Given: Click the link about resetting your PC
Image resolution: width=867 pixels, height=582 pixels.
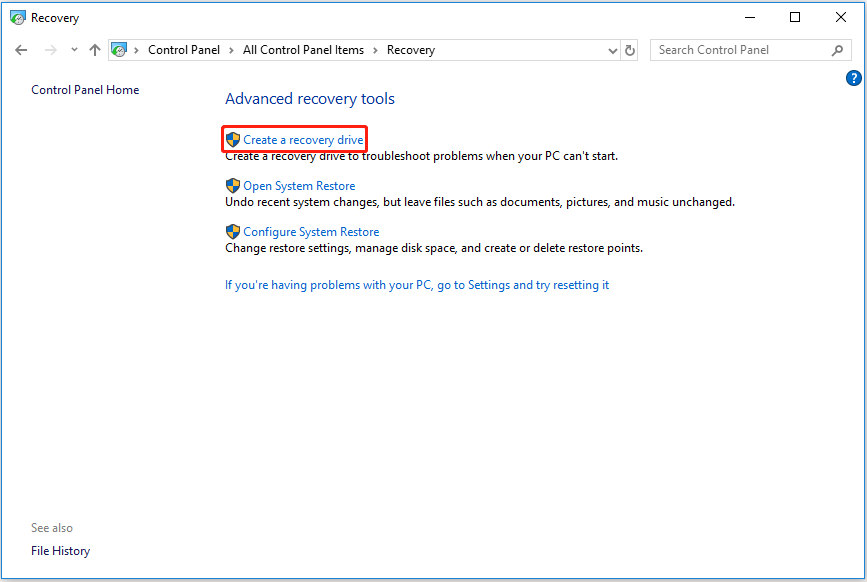Looking at the screenshot, I should (419, 284).
